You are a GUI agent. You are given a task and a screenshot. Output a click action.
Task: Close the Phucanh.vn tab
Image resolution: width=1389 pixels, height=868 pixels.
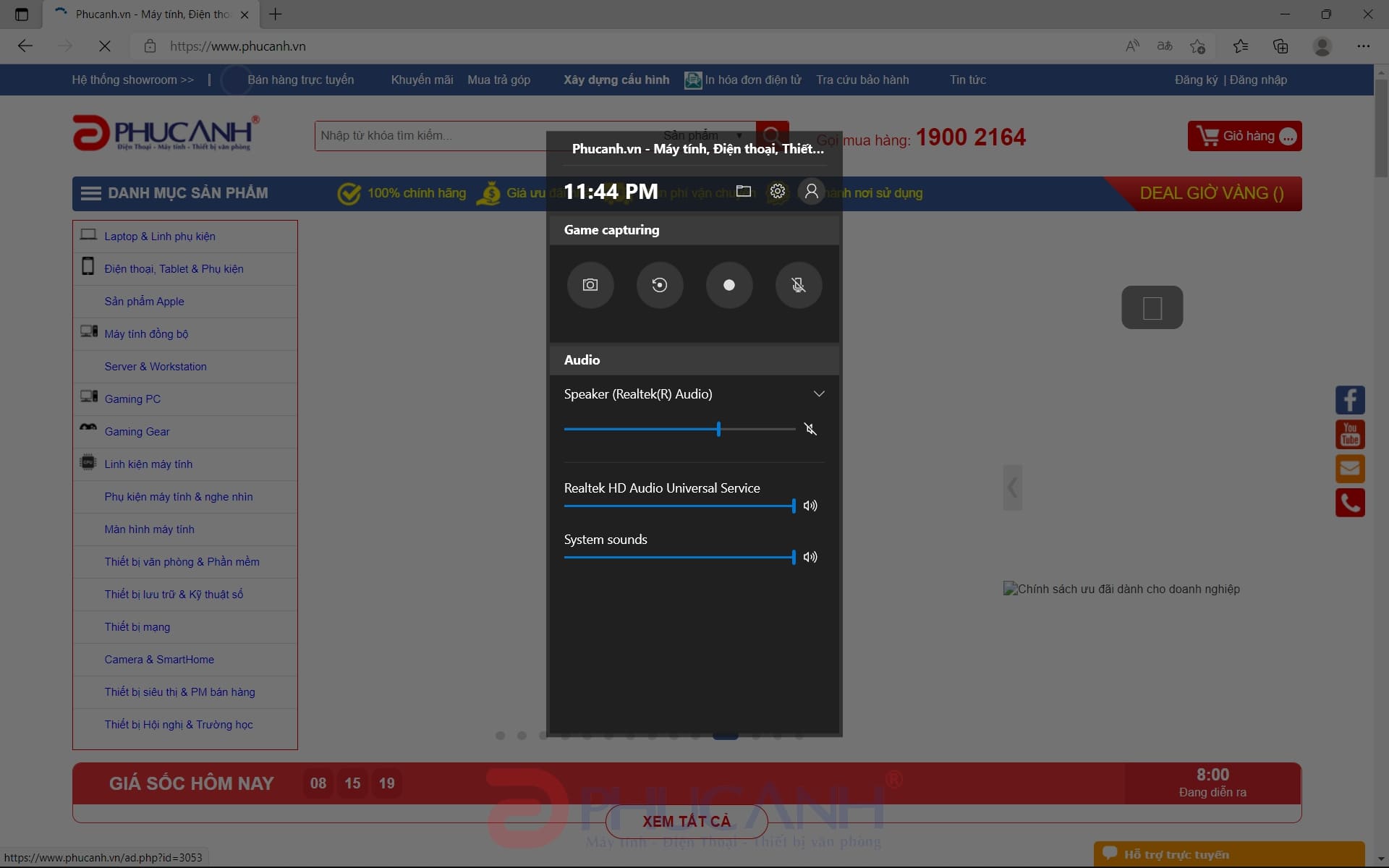pos(245,14)
